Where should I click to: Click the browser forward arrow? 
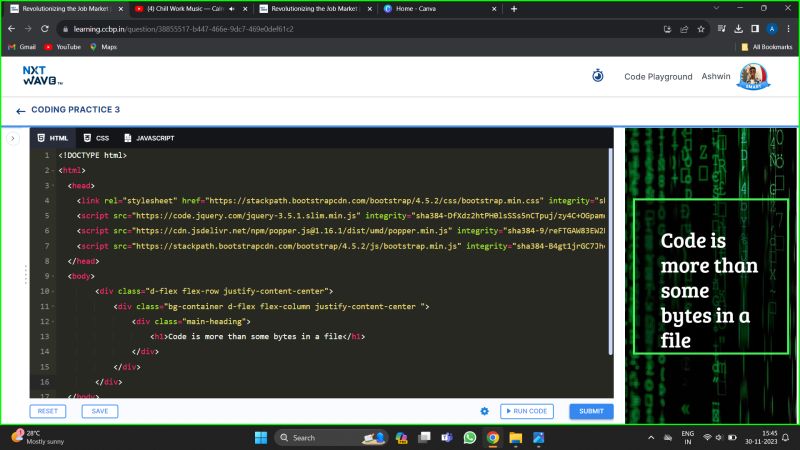tap(28, 29)
